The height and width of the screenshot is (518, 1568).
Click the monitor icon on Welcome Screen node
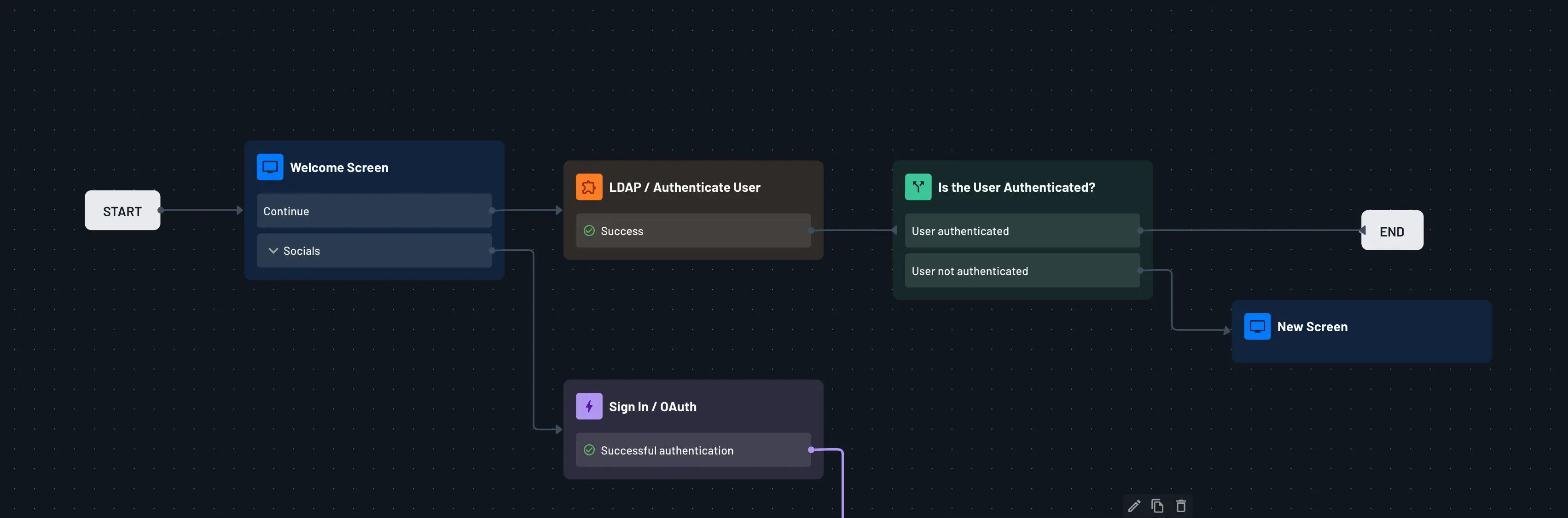pyautogui.click(x=270, y=167)
